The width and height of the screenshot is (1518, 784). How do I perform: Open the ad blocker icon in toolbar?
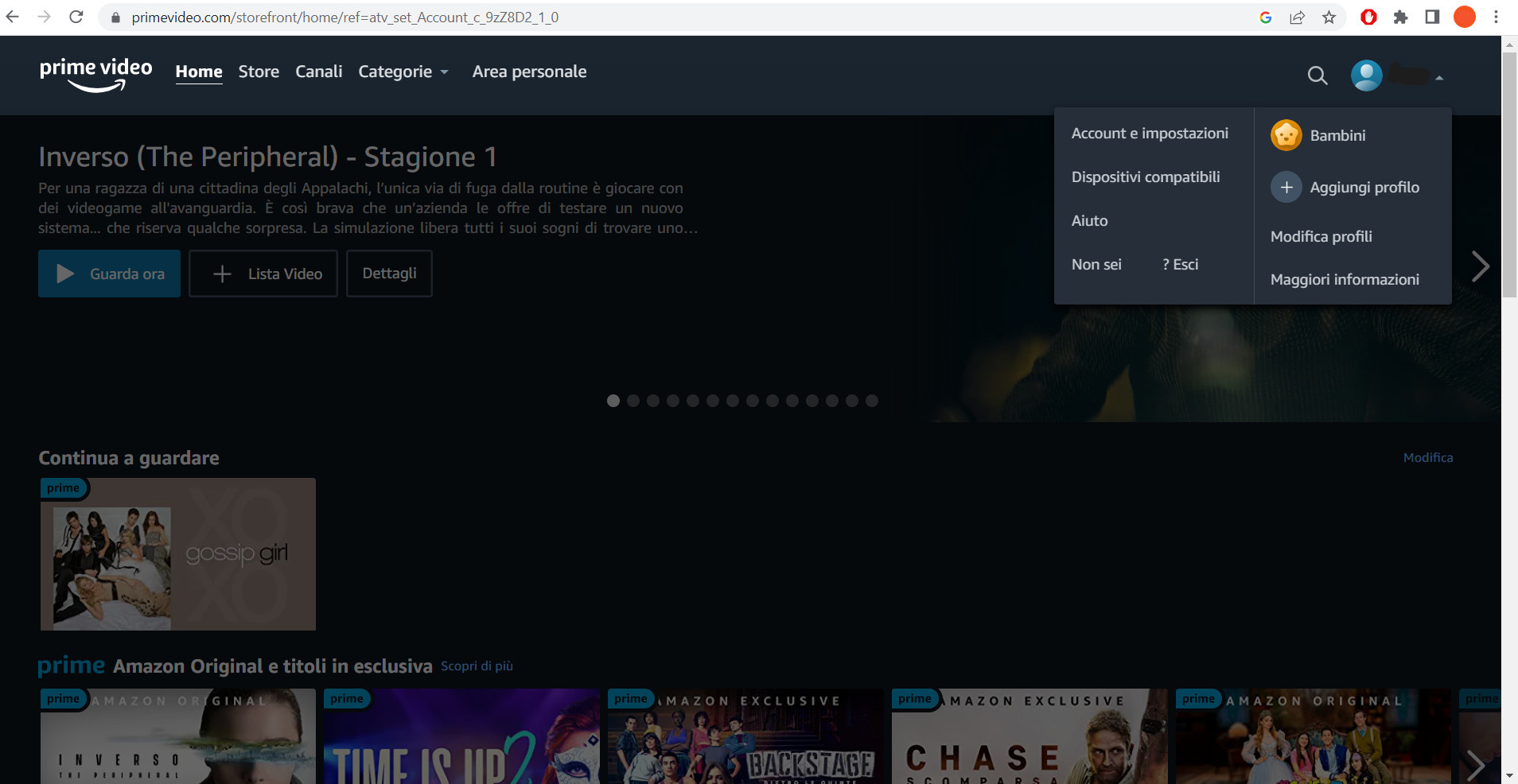click(x=1370, y=17)
